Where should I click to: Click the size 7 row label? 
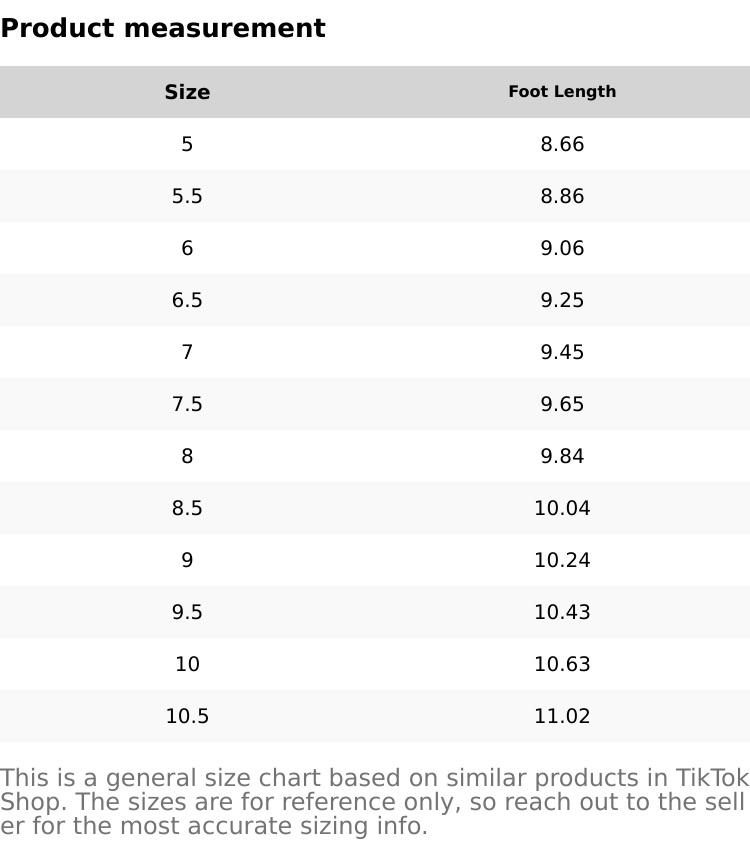[187, 352]
